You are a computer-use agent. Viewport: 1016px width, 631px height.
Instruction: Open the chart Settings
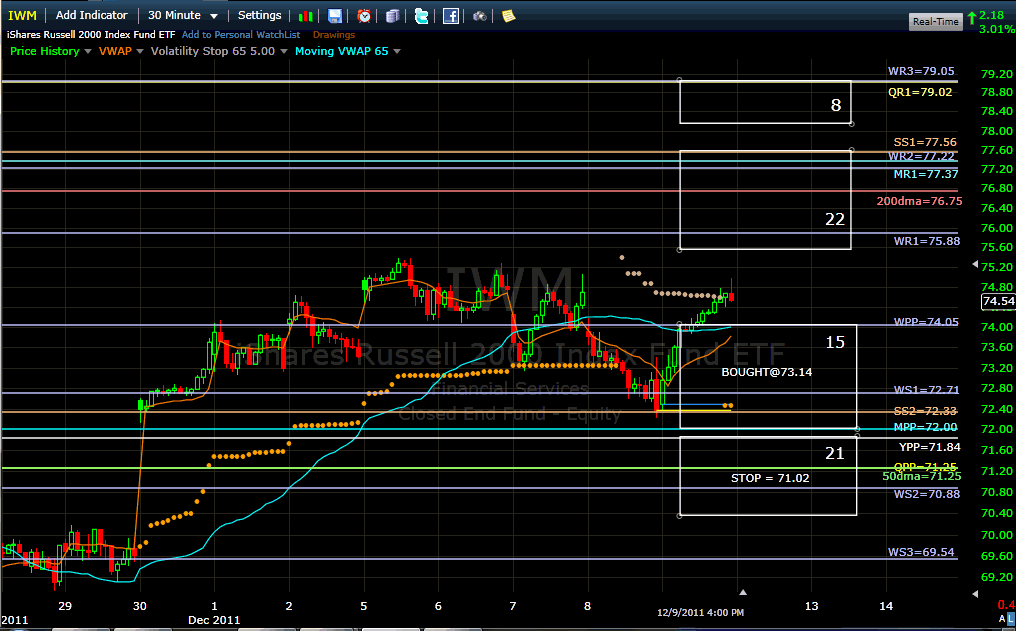click(x=259, y=15)
